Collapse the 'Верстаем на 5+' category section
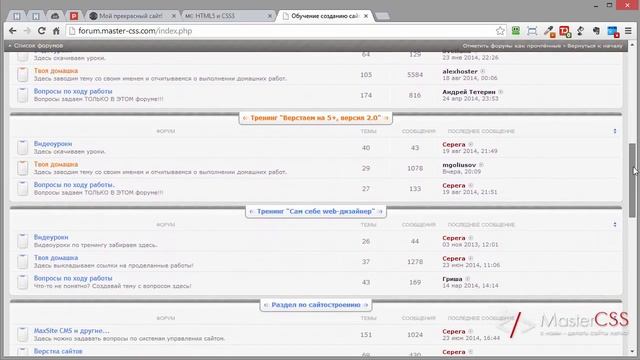The height and width of the screenshot is (360, 640). [x=615, y=131]
